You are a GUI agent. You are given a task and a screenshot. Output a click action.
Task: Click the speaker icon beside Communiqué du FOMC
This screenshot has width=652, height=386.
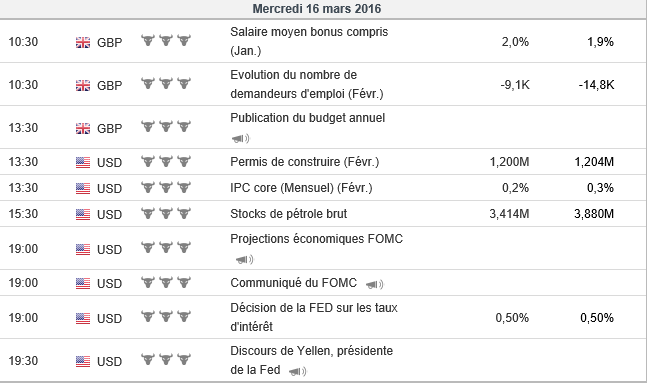click(x=374, y=285)
